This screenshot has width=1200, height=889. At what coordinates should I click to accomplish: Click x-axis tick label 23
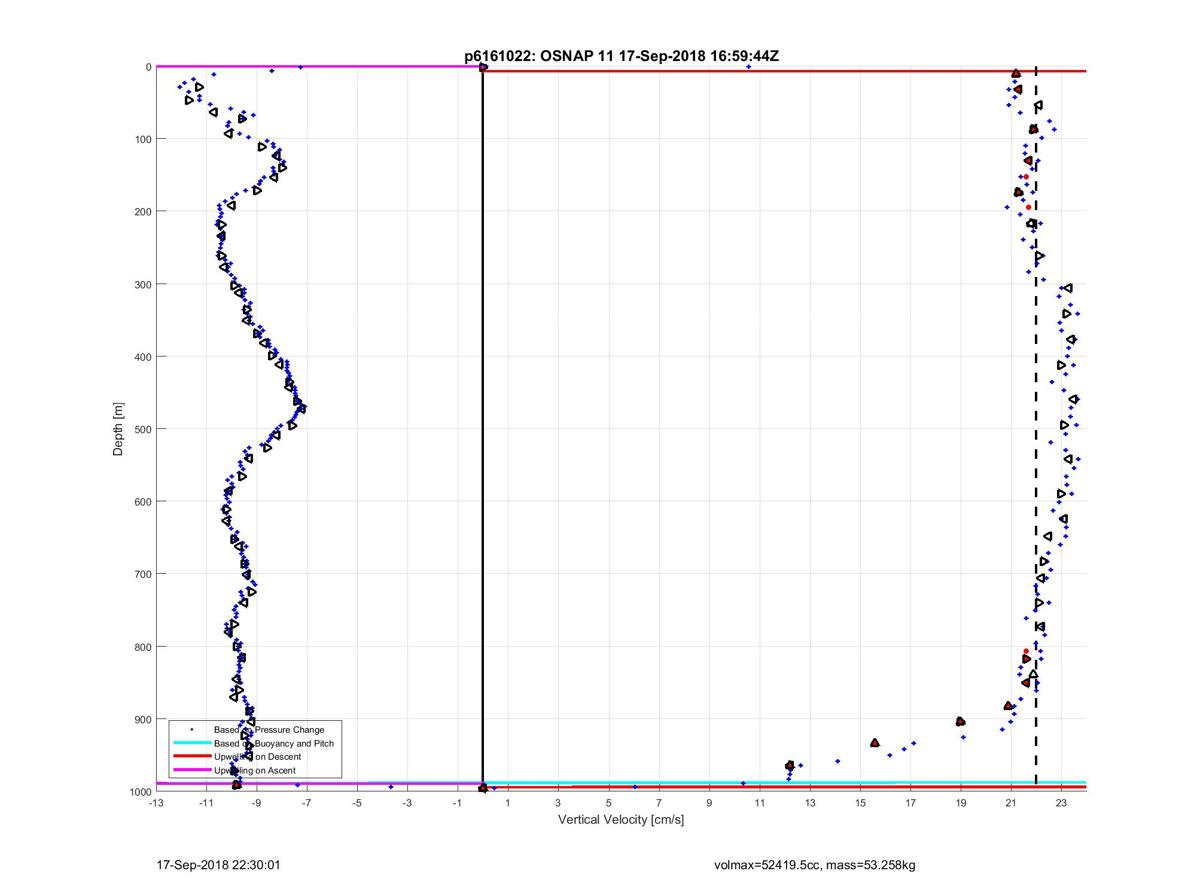tap(1061, 803)
